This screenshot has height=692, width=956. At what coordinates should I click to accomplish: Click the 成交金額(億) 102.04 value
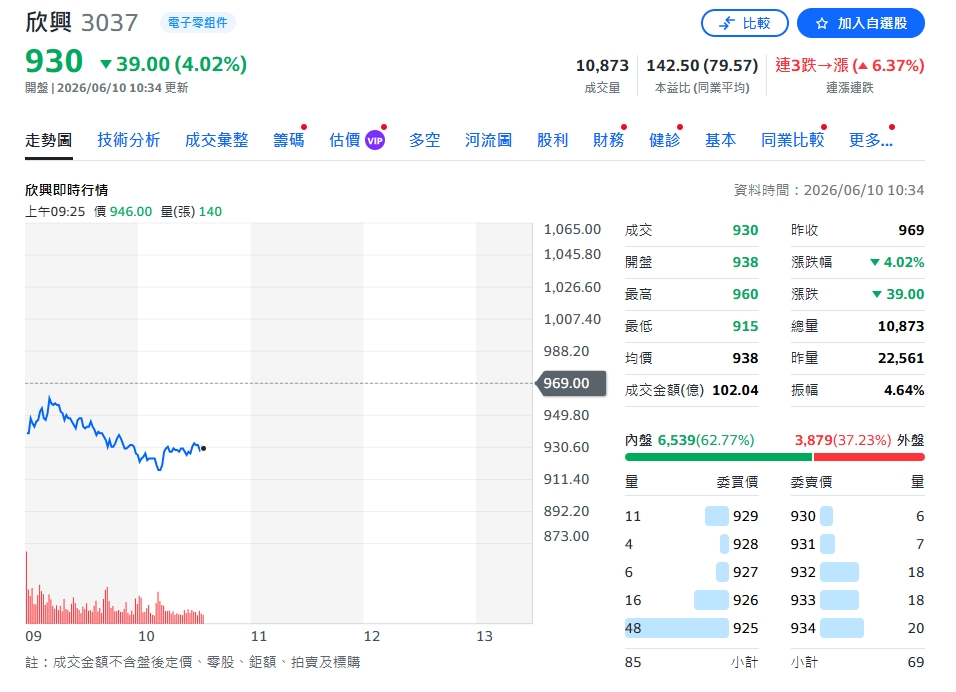point(735,390)
